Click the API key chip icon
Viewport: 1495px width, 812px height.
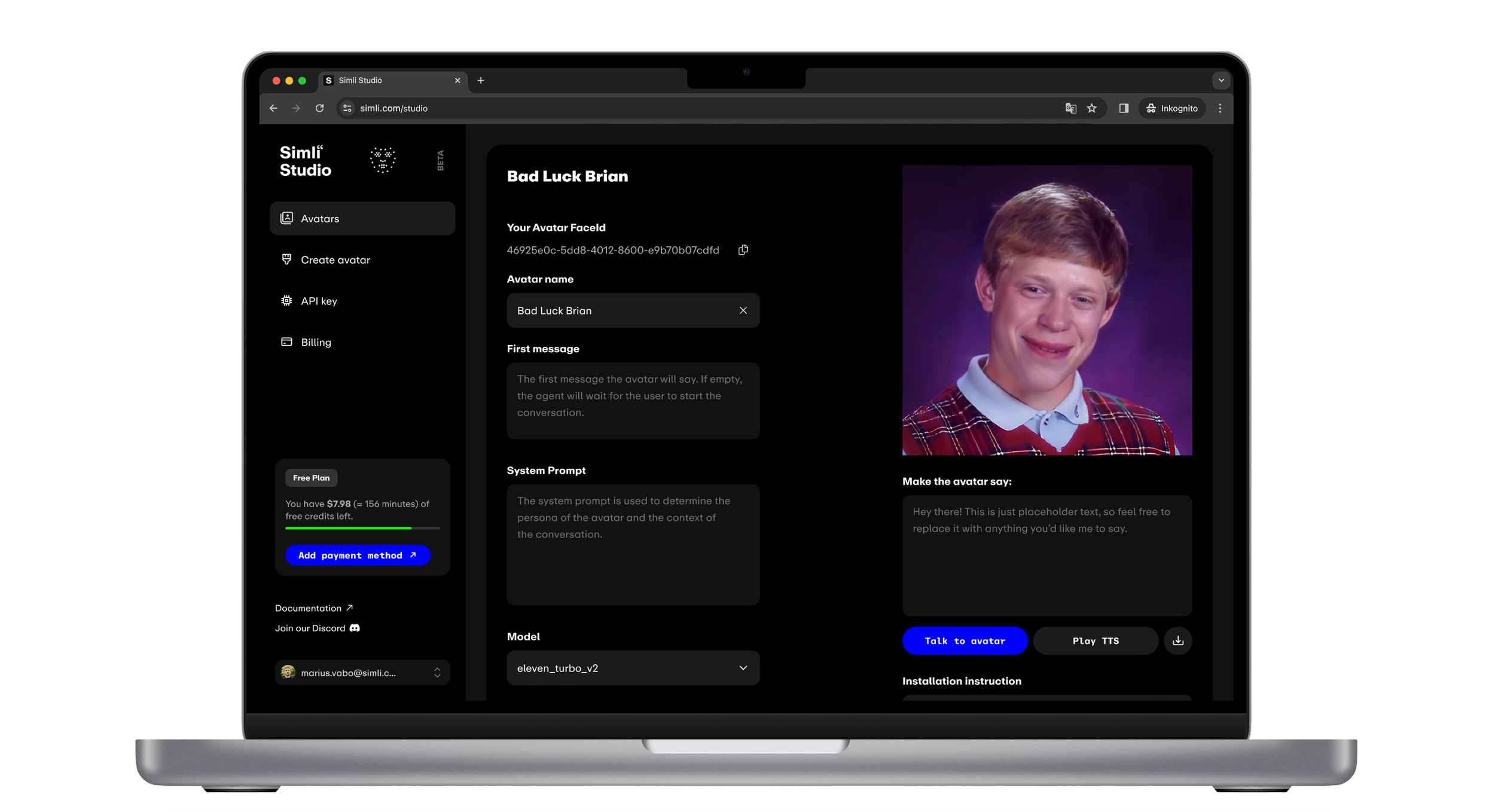[287, 300]
